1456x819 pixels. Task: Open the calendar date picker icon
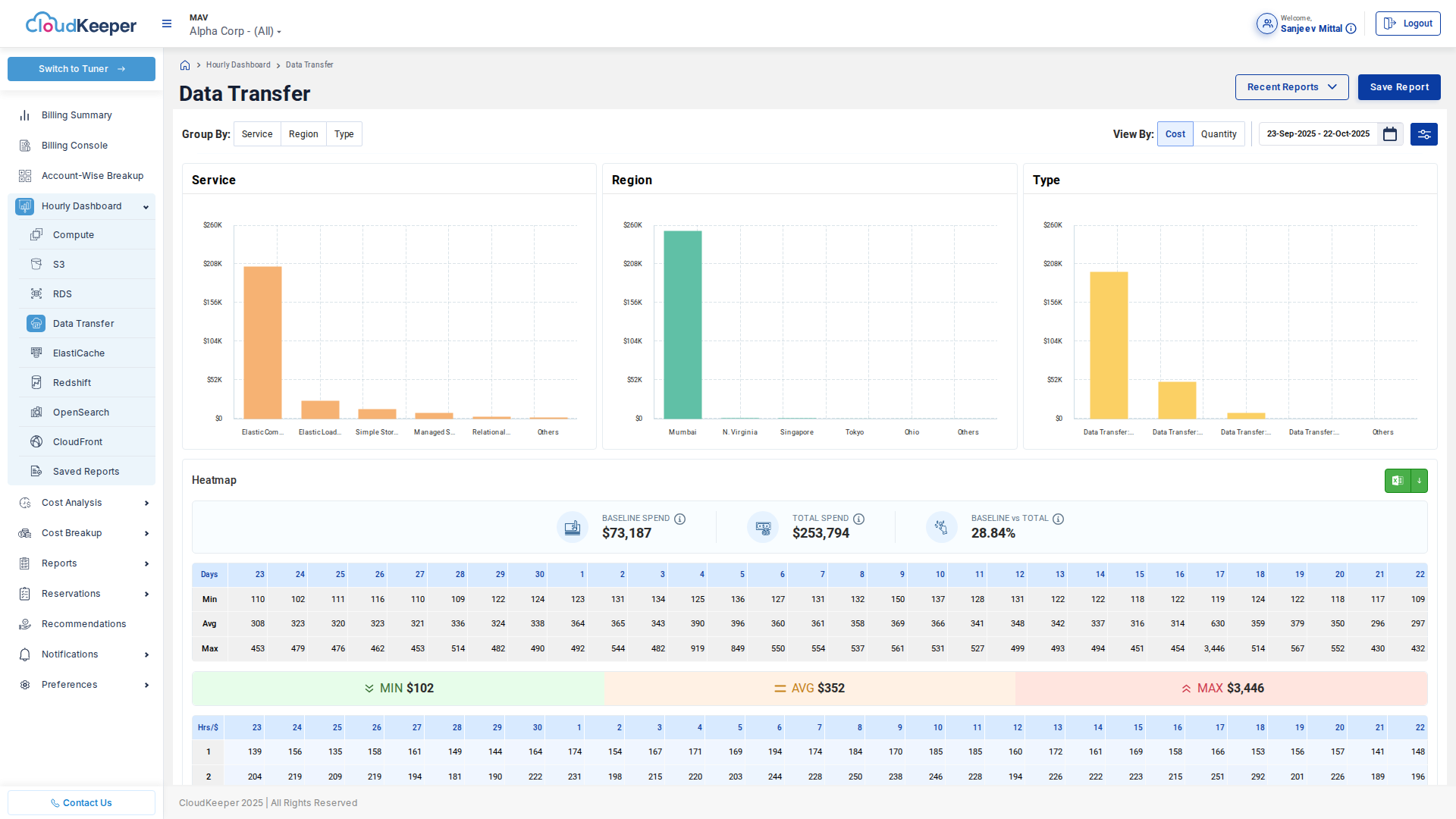tap(1390, 134)
